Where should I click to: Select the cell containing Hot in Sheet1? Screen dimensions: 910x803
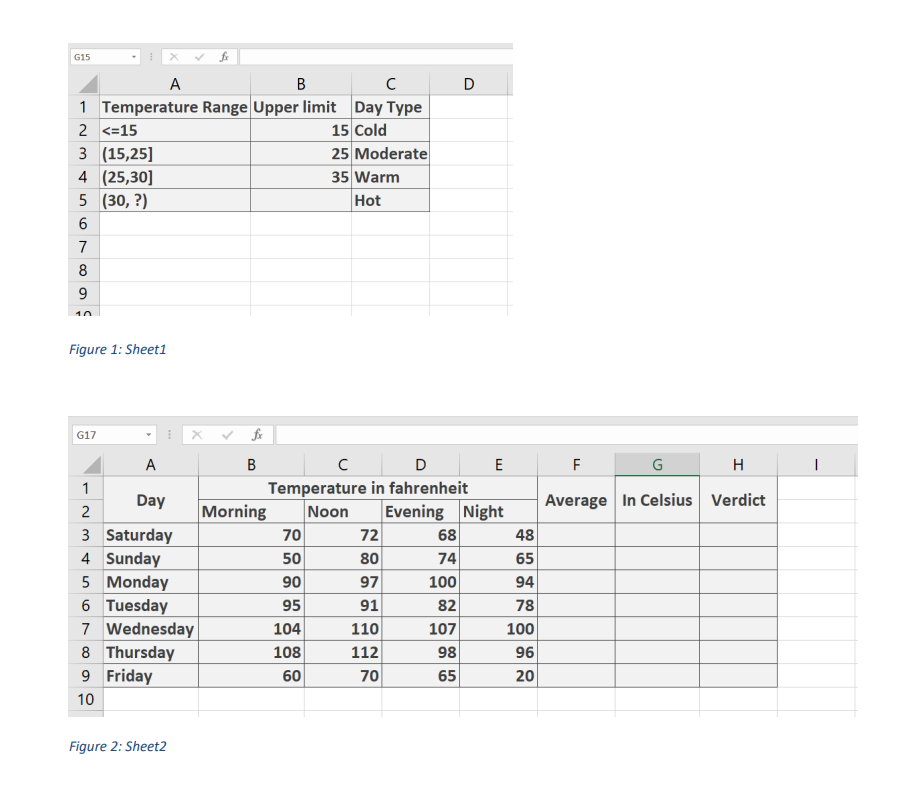[390, 200]
